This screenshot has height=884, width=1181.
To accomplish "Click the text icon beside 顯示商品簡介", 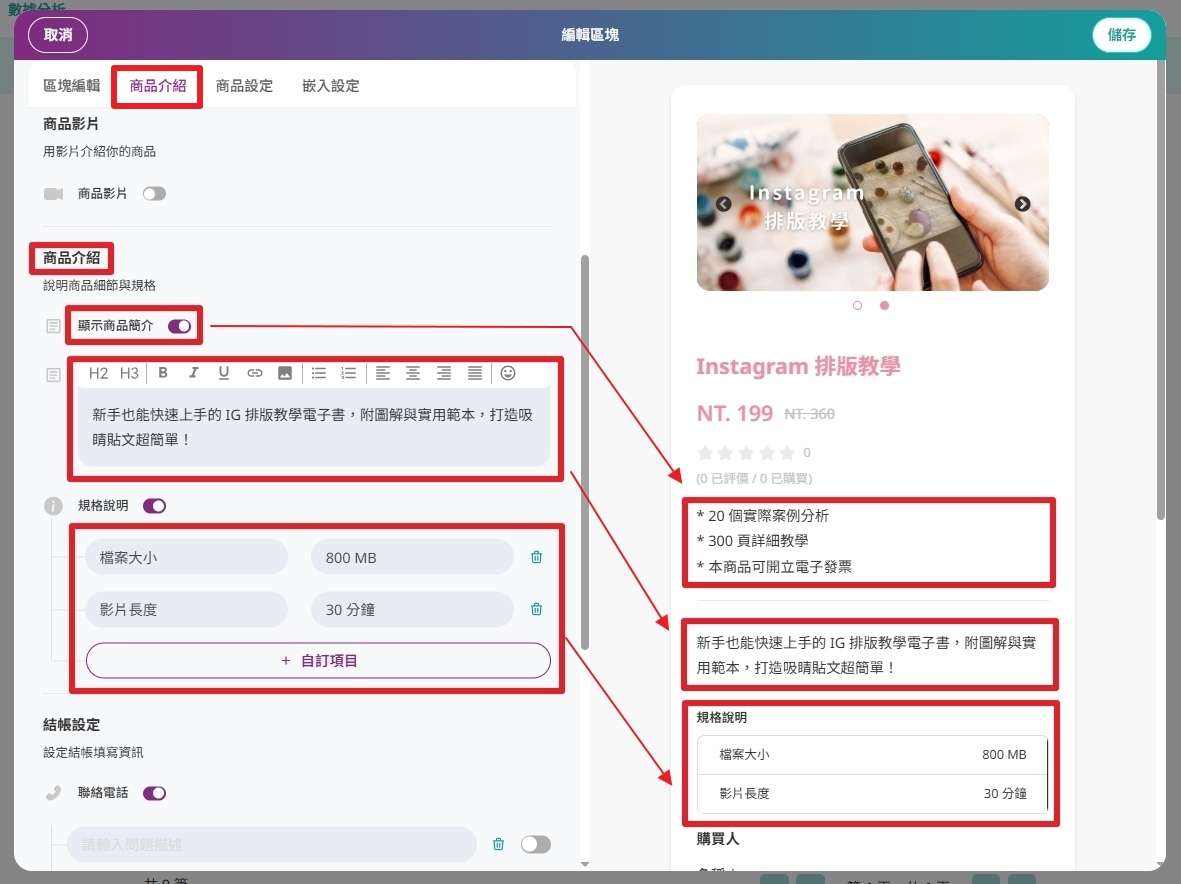I will (x=53, y=326).
